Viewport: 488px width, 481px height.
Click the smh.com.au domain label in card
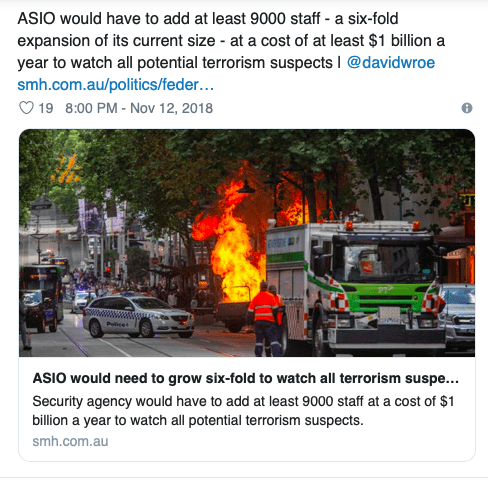point(70,441)
